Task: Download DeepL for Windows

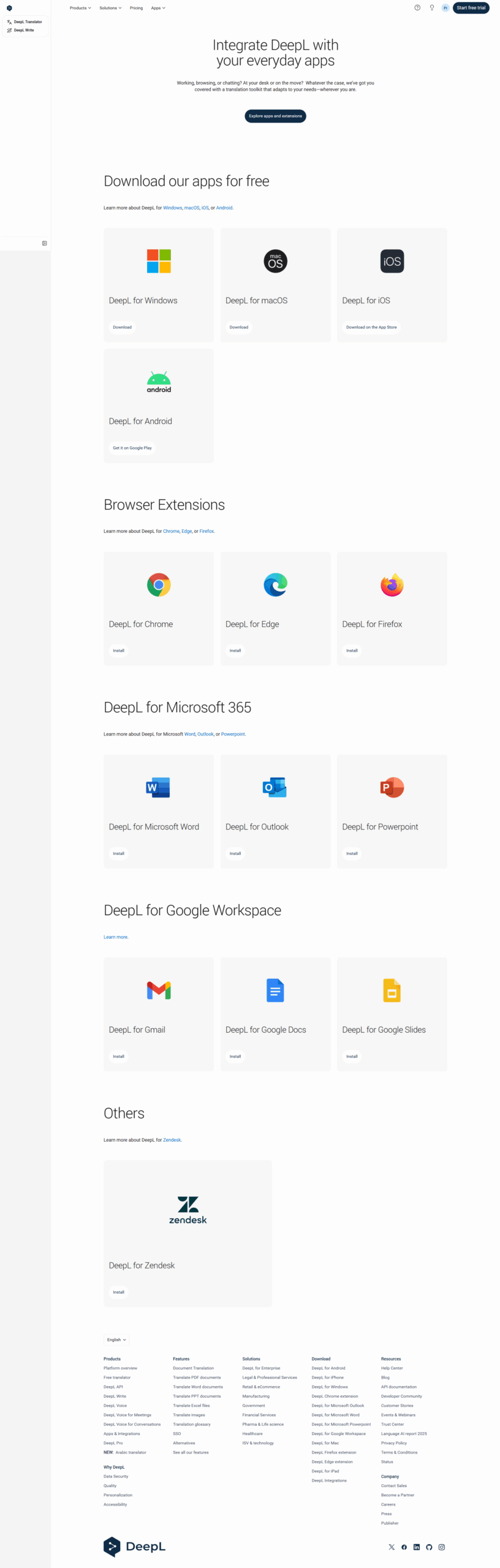Action: (122, 327)
